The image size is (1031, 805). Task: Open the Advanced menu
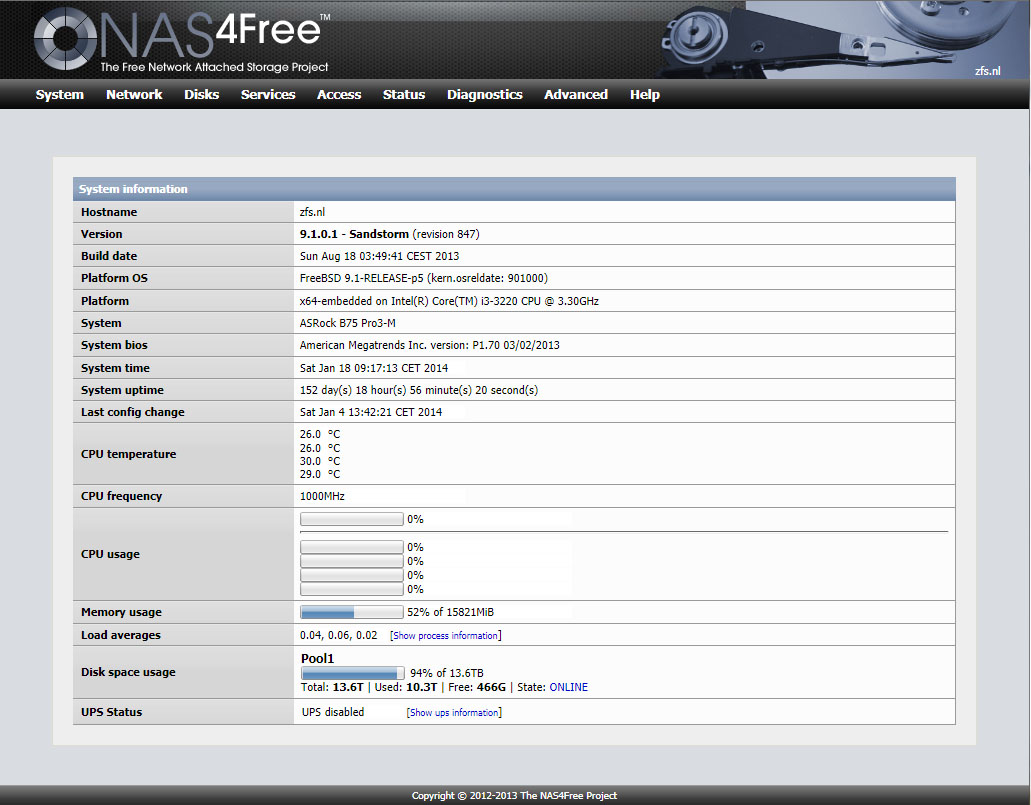[576, 95]
